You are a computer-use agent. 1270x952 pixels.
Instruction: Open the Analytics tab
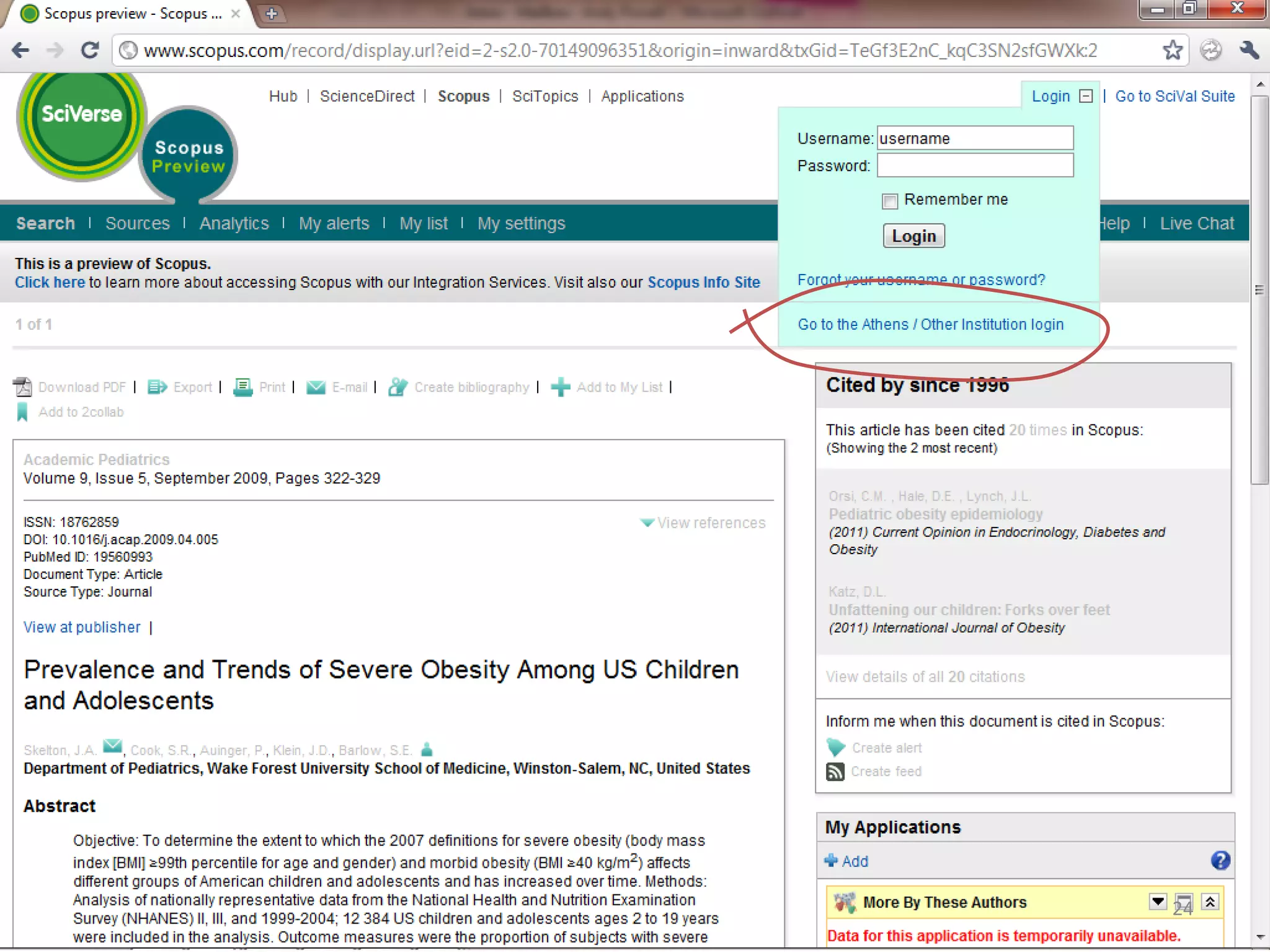[234, 223]
